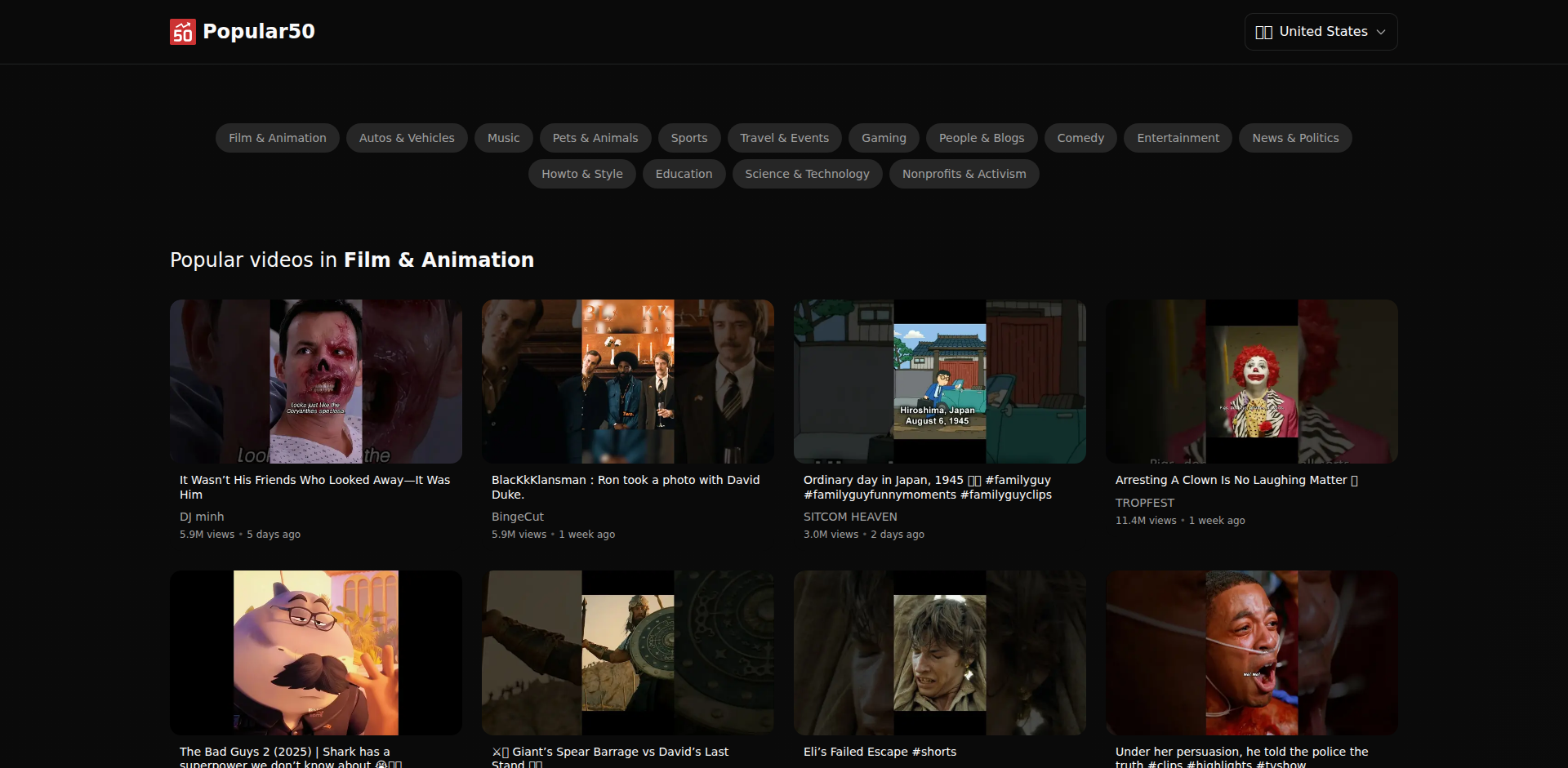Open the zombie face video thumbnail
1568x768 pixels.
point(316,381)
